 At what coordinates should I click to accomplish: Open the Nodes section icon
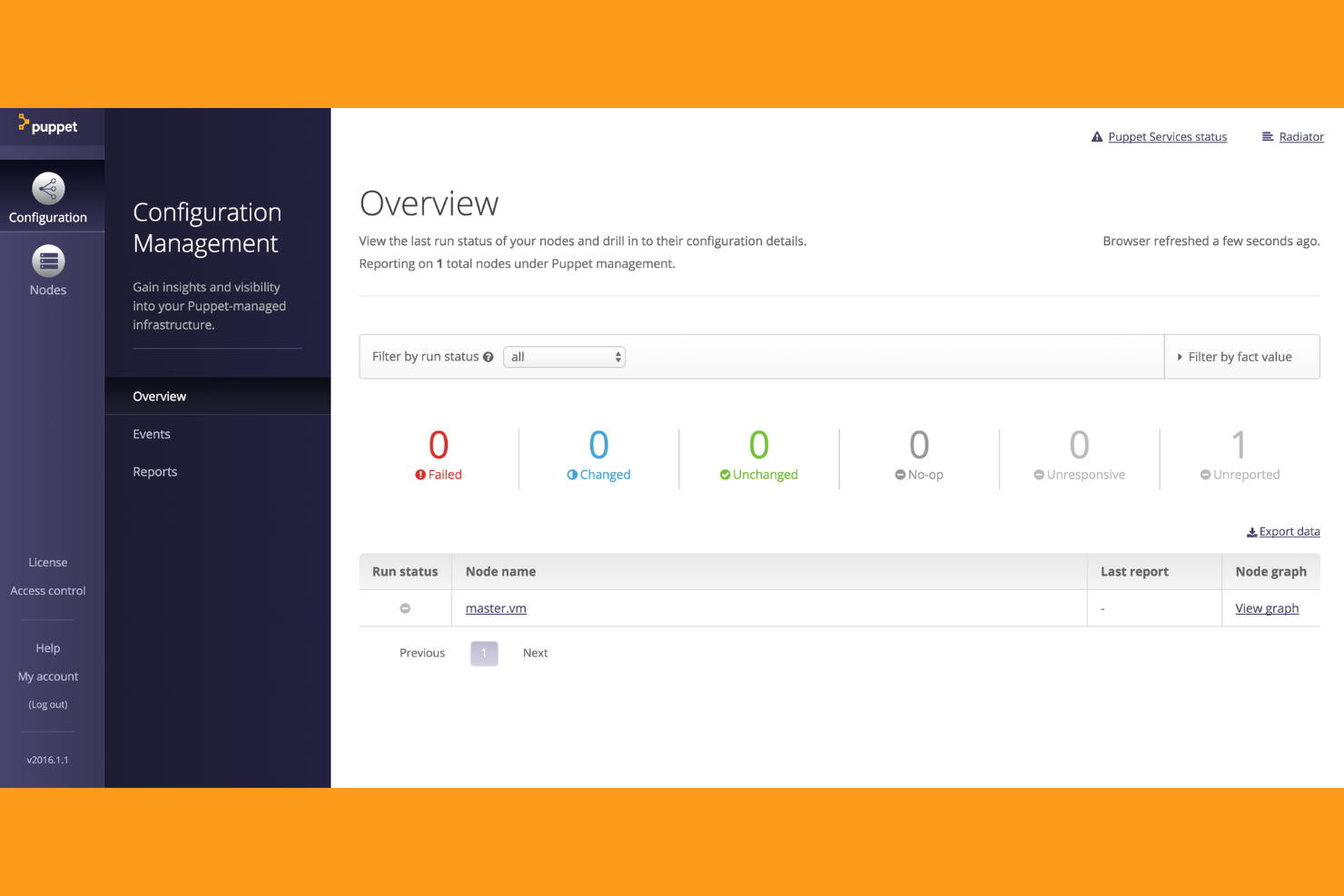click(x=47, y=261)
